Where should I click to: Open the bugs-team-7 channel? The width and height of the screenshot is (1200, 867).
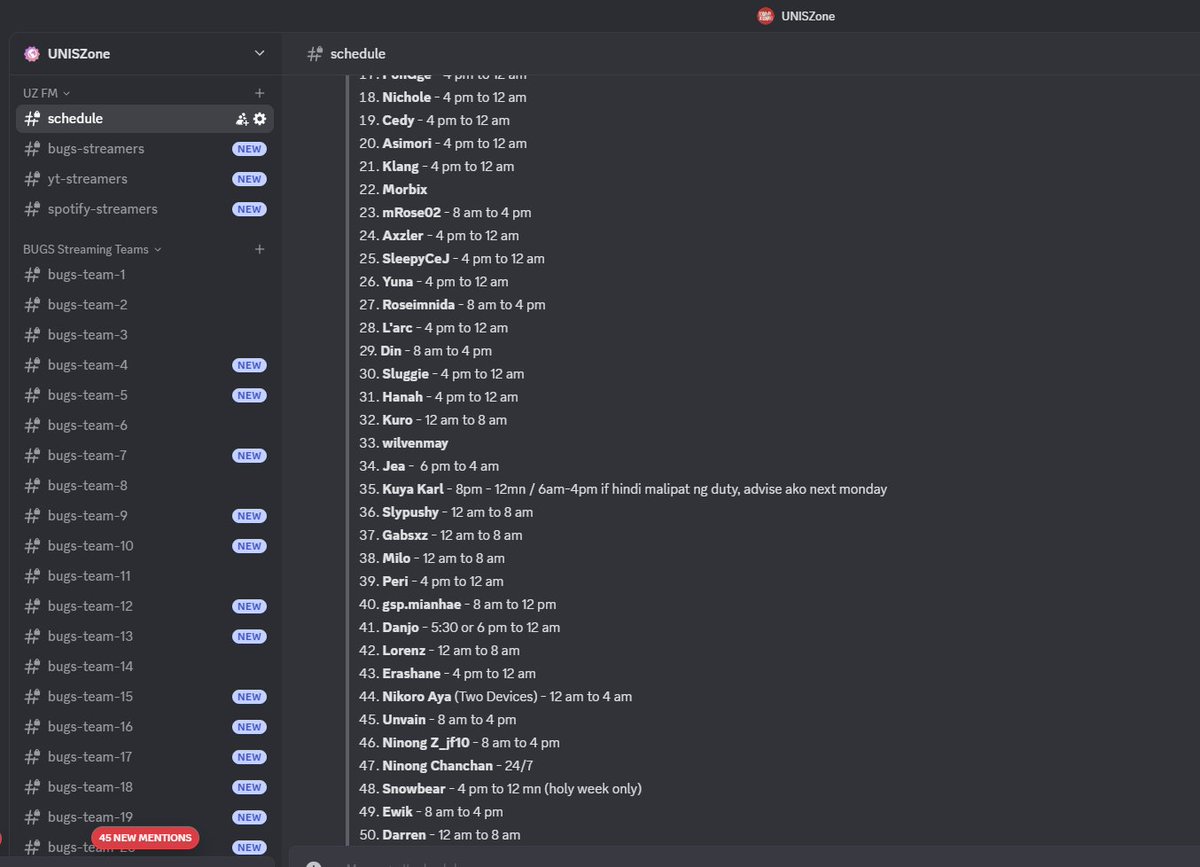coord(145,455)
